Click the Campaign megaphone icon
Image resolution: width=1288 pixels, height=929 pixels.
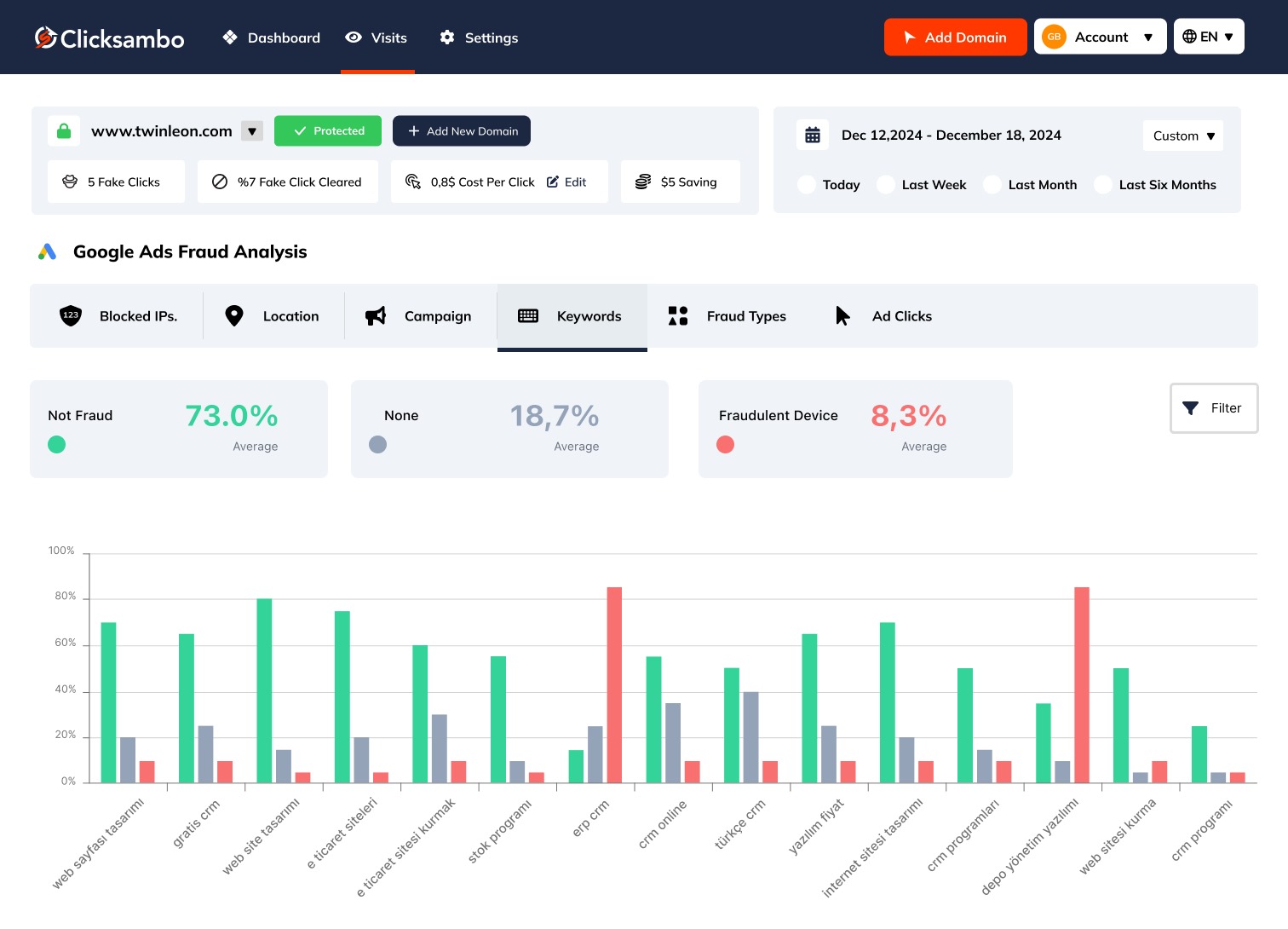tap(376, 316)
